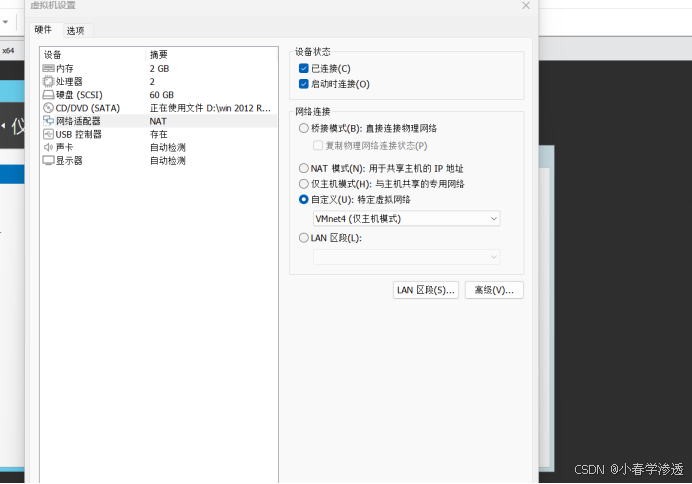Screen dimensions: 692x484
Task: Select the memory (内存) device icon
Action: point(48,68)
